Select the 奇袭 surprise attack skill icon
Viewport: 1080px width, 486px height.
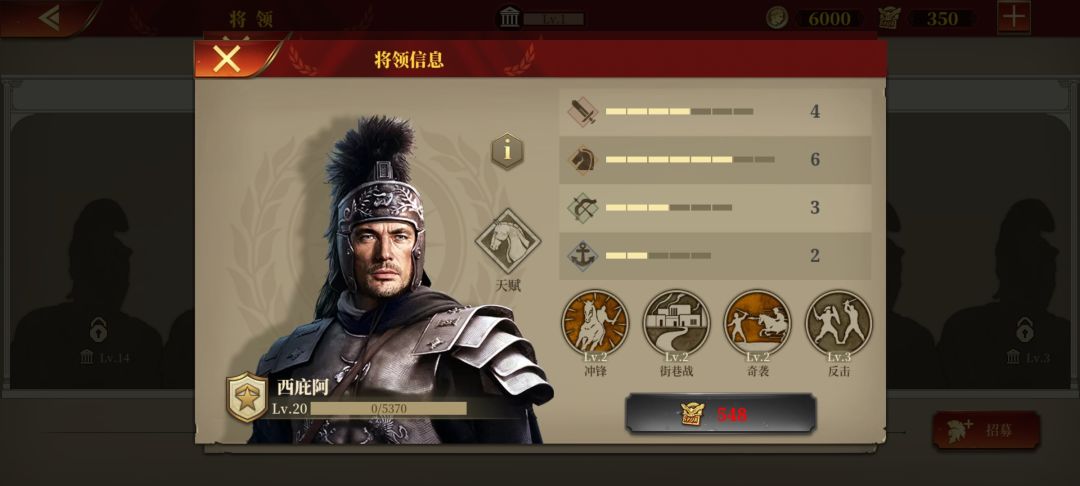click(x=758, y=323)
